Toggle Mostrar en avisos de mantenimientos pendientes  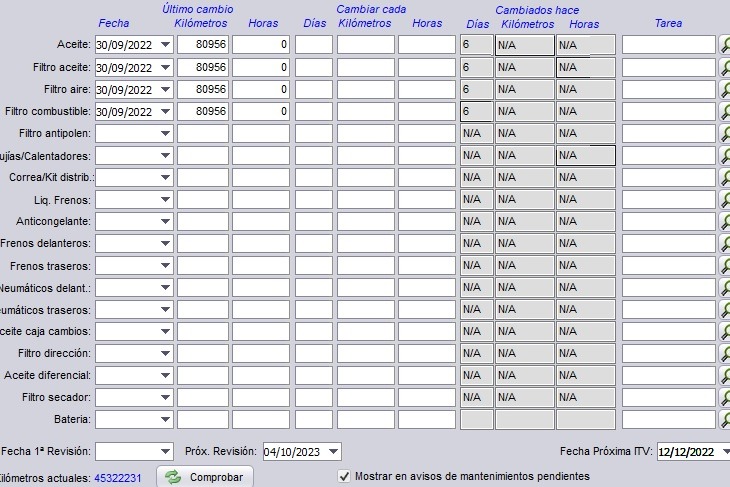click(x=344, y=476)
